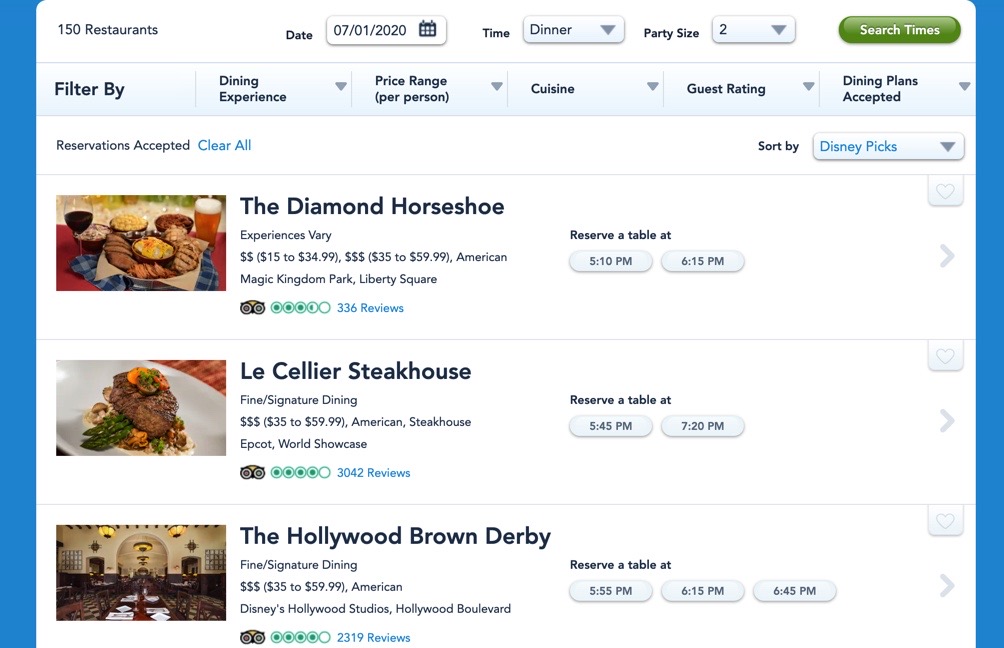This screenshot has width=1004, height=648.
Task: Open Le Cellier Steakhouse details chevron arrow
Action: click(947, 421)
